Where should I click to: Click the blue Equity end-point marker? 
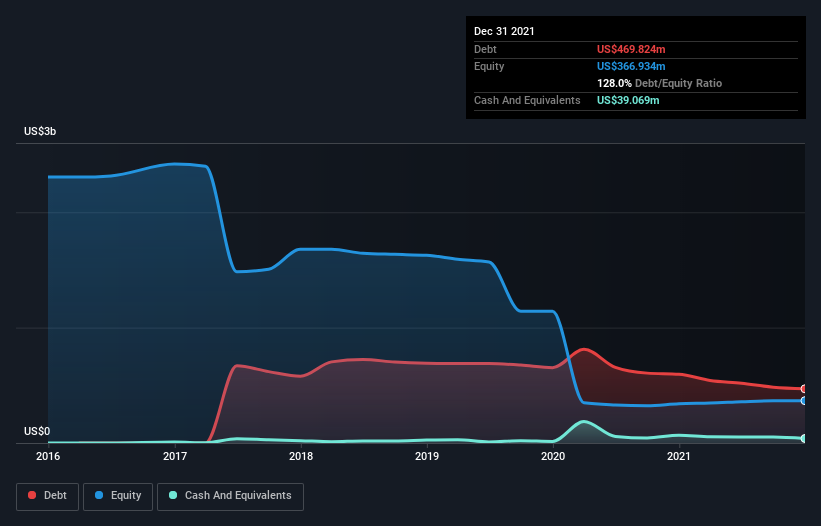[x=804, y=401]
